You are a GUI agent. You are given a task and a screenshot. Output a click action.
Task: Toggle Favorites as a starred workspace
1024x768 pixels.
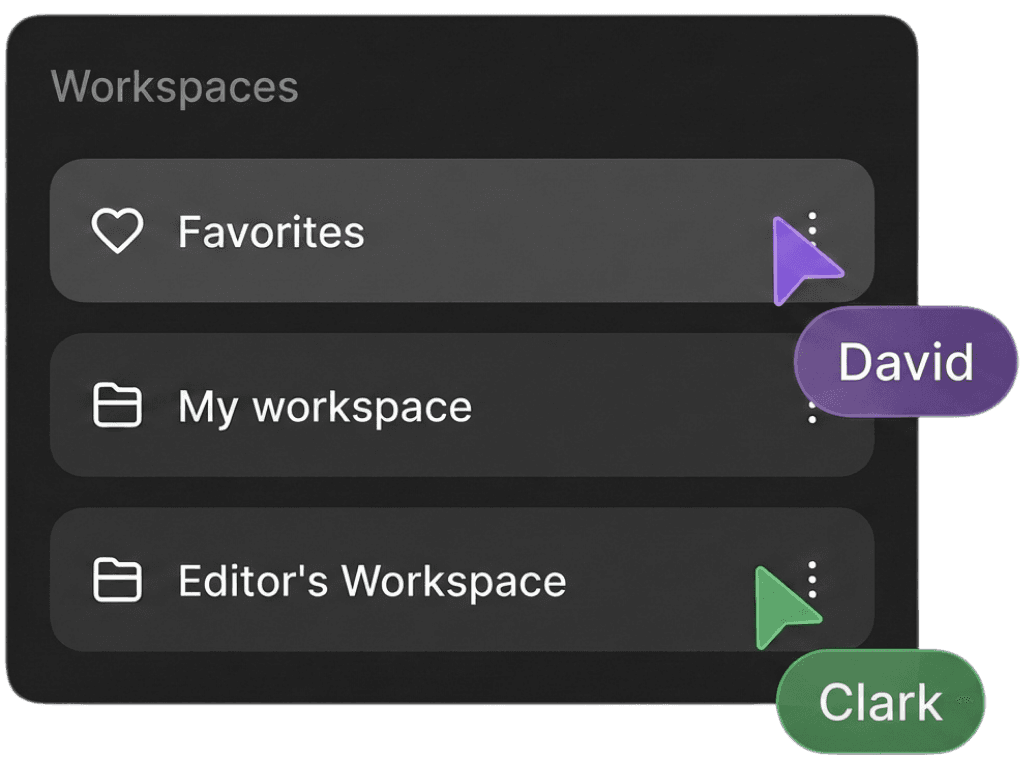pos(120,230)
